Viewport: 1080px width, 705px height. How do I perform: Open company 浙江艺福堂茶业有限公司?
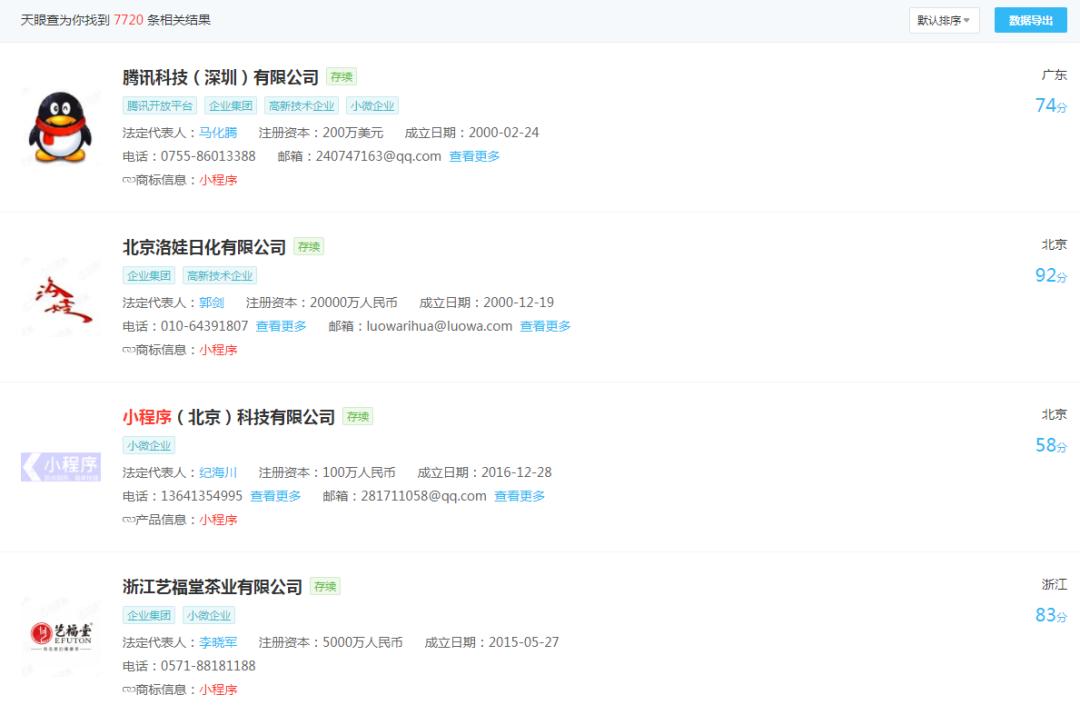click(x=212, y=587)
